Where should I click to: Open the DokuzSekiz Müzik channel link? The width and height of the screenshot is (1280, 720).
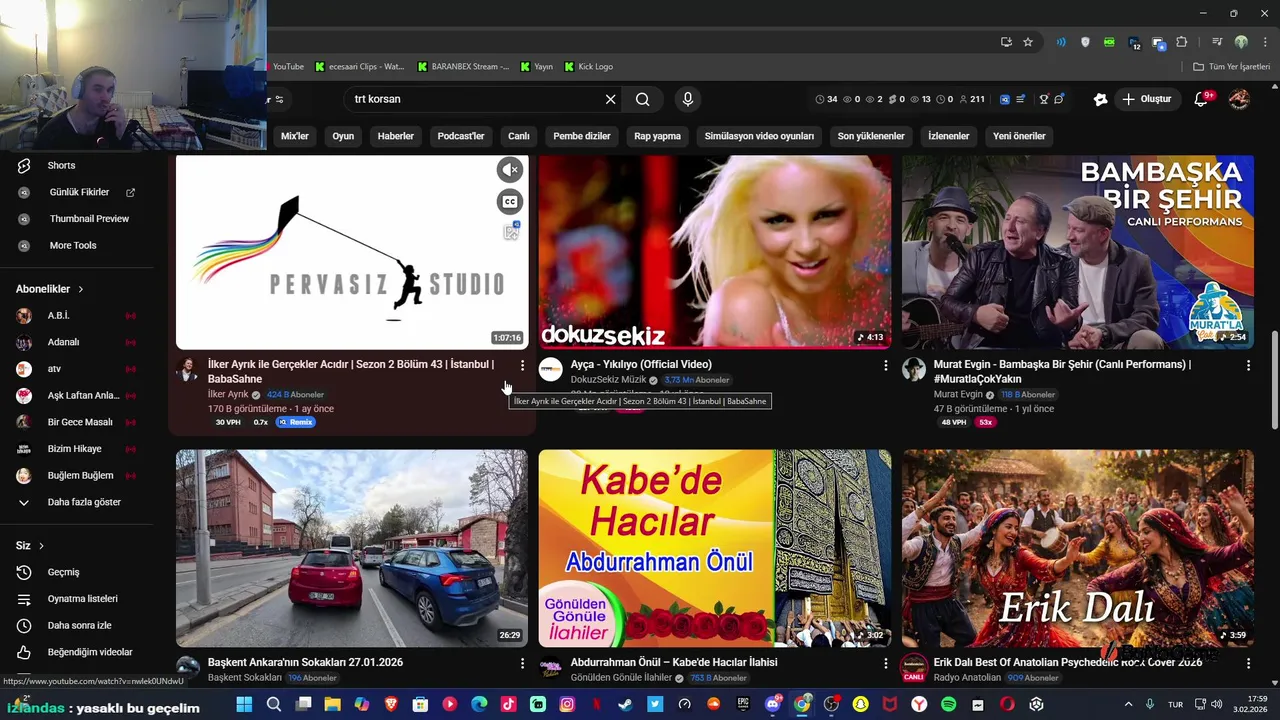click(x=608, y=380)
